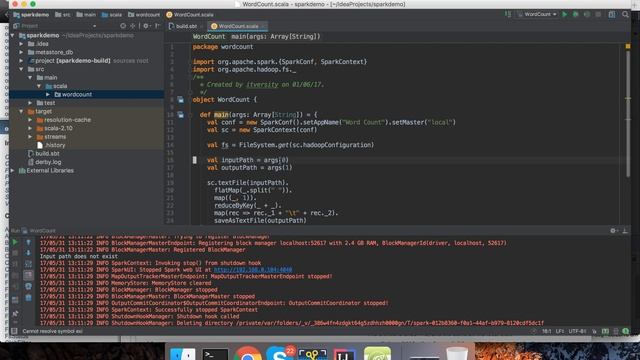Collapse the src folder
The image size is (640, 360).
point(21,69)
